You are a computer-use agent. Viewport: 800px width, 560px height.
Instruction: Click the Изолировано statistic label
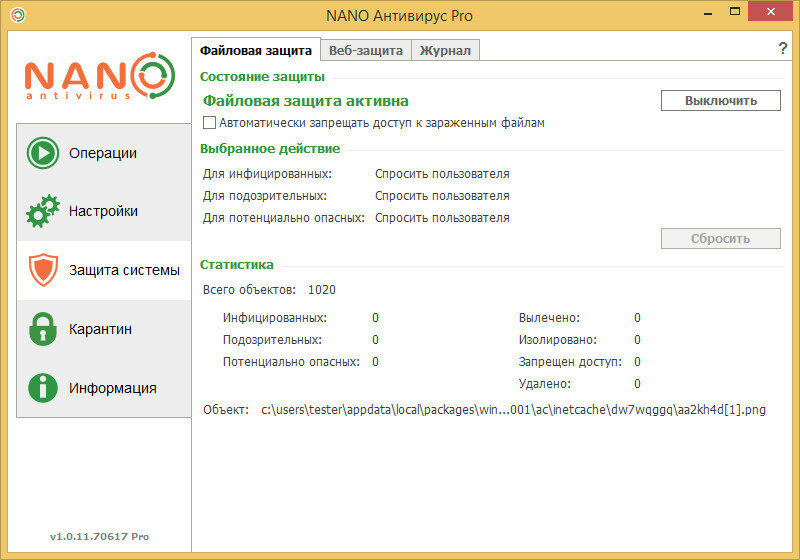tap(557, 340)
